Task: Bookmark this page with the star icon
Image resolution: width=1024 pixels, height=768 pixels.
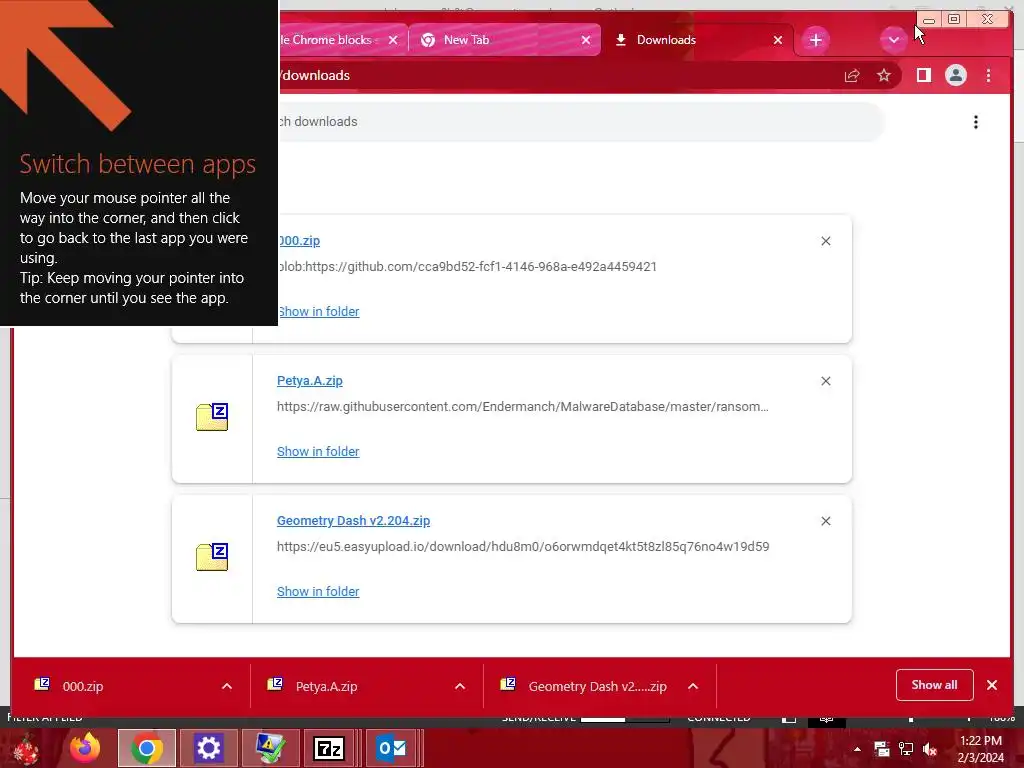Action: 884,76
